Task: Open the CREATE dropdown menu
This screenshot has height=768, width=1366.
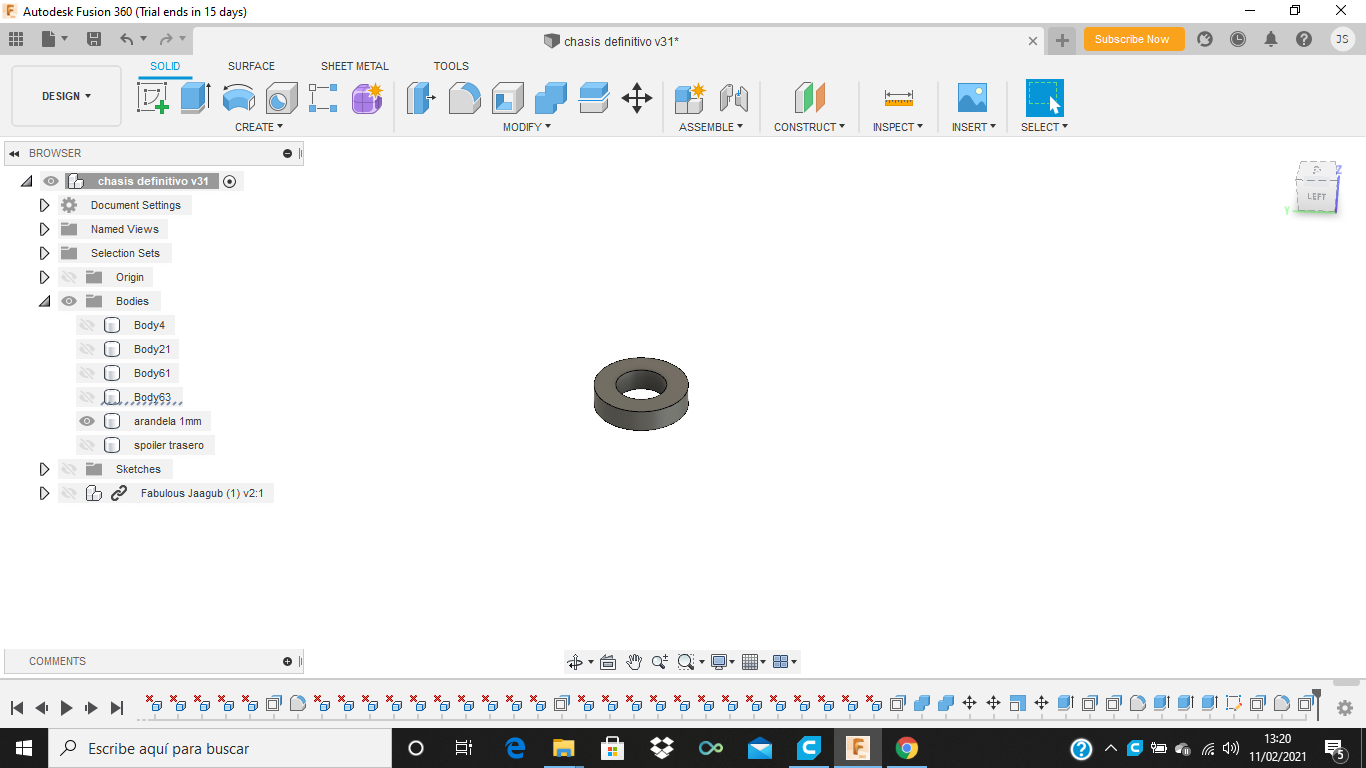Action: (x=258, y=127)
